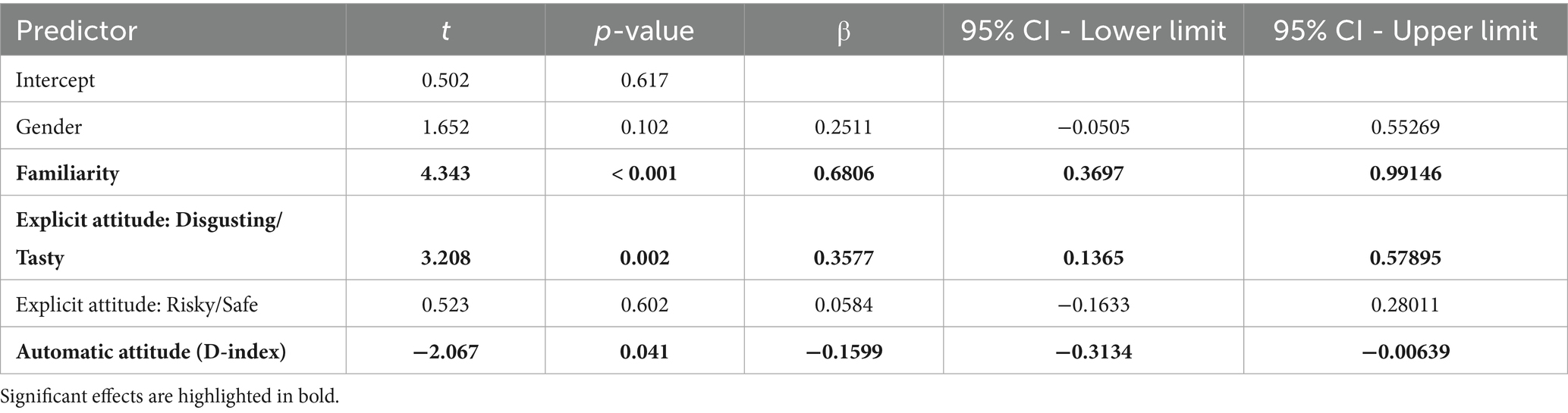Screen dimensions: 1568x413
Task: Click the footnote about significant effects
Action: 170,396
